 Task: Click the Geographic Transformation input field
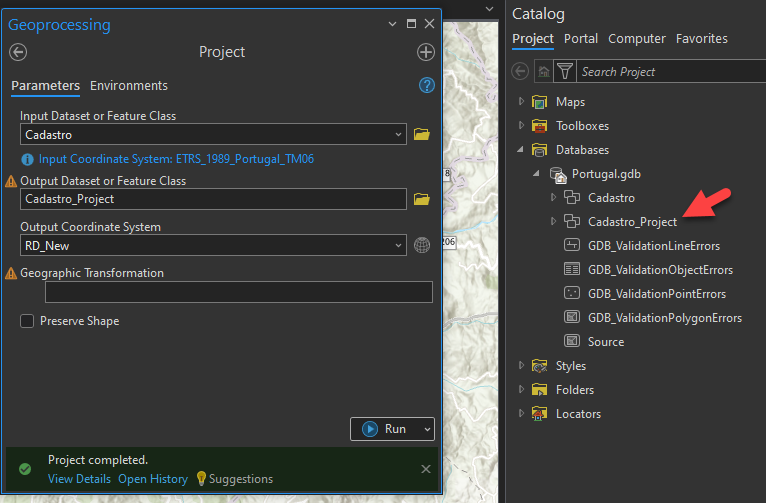[x=238, y=292]
